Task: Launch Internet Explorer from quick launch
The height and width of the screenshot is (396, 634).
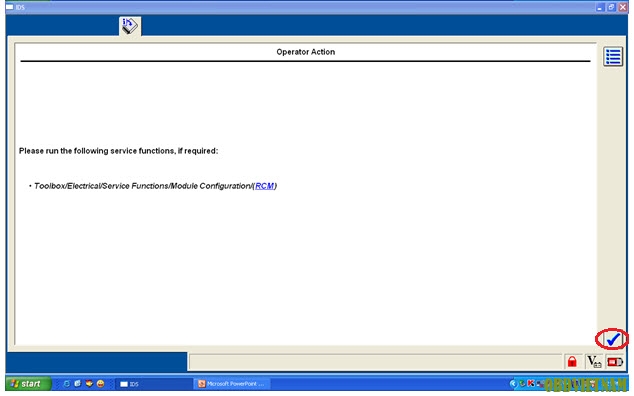Action: coord(67,383)
